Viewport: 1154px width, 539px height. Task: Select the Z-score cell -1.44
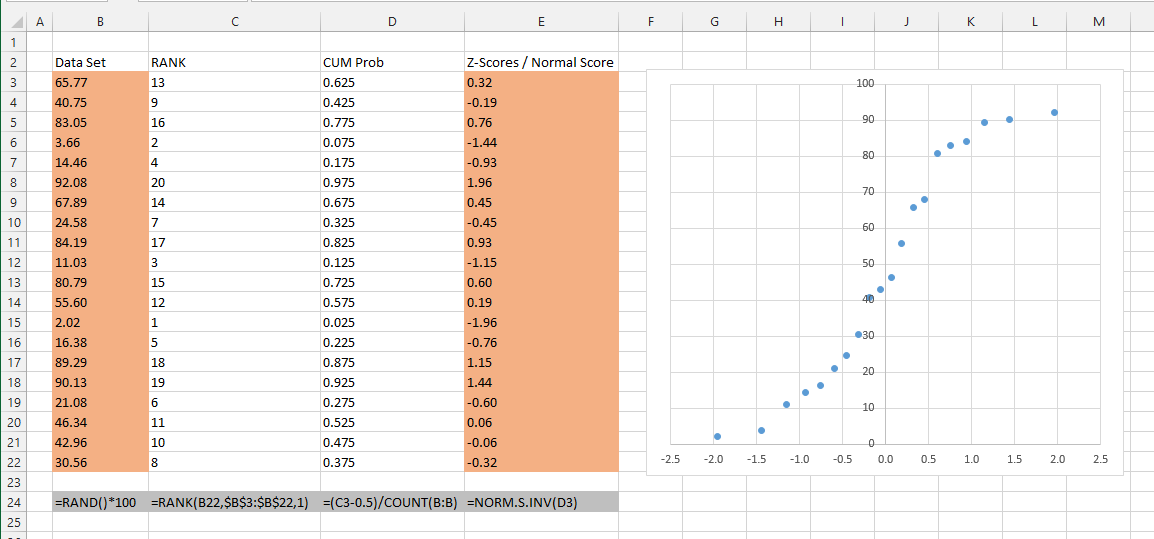point(541,142)
